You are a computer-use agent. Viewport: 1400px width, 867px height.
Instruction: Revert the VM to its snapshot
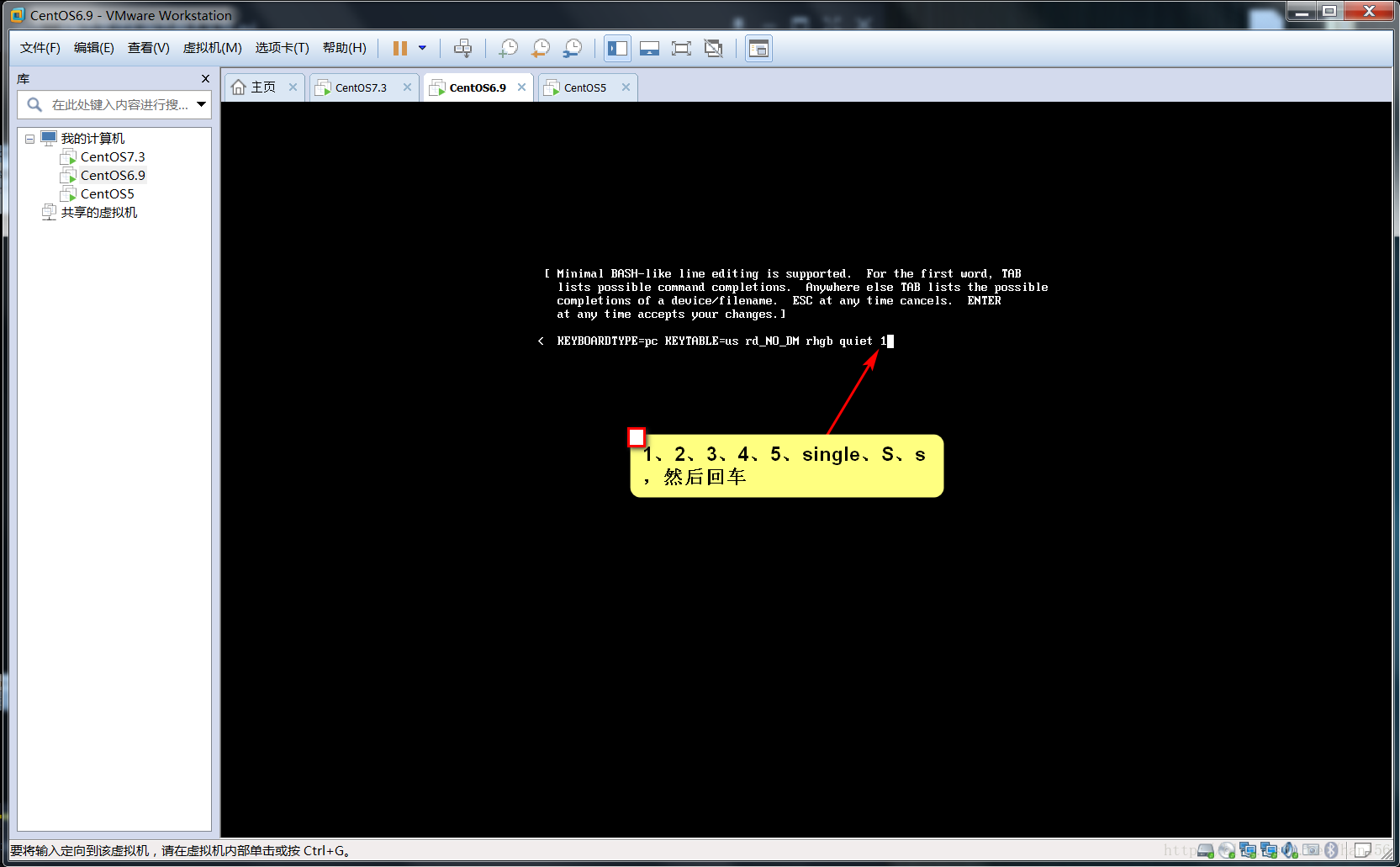540,49
